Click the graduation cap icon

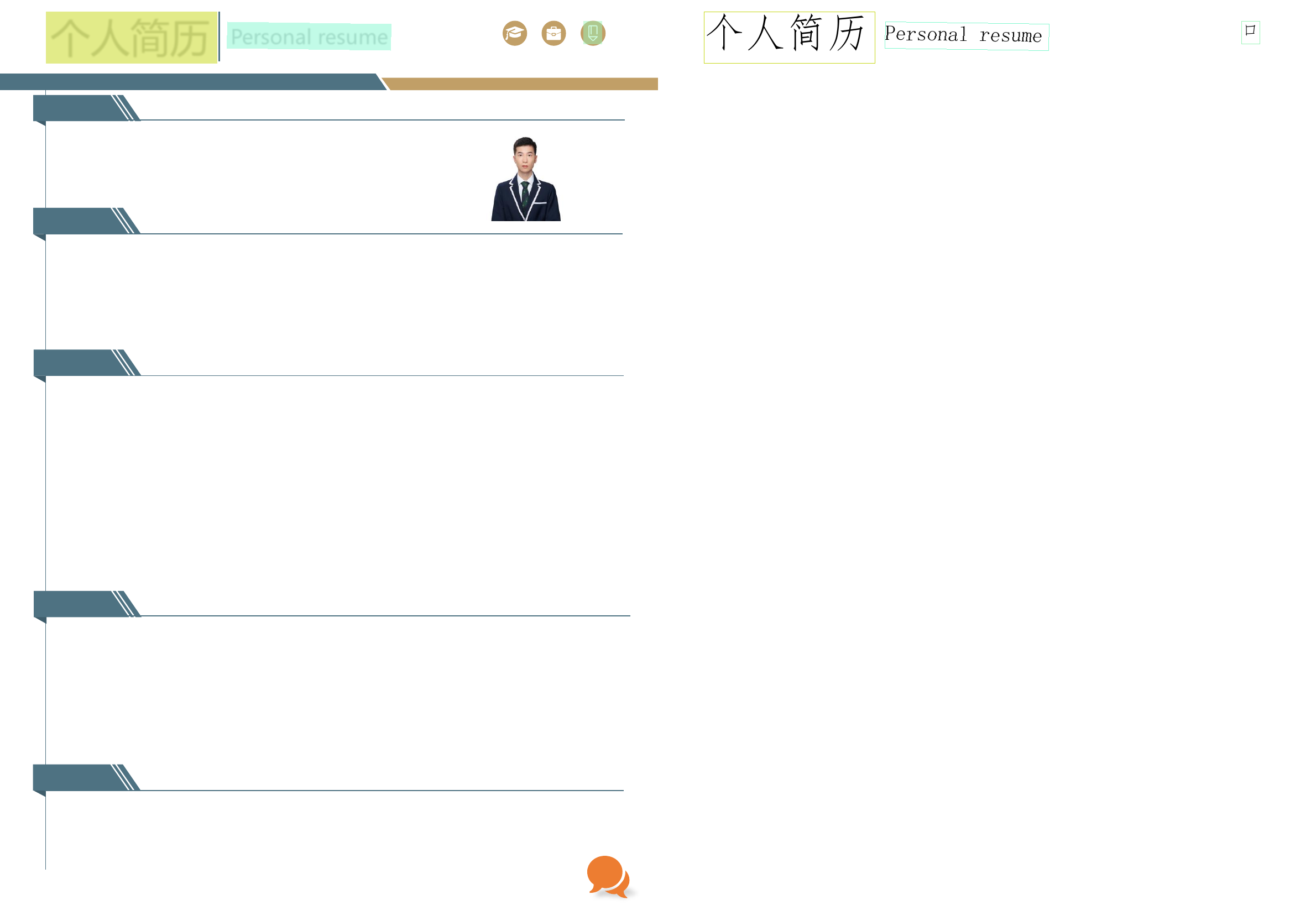tap(514, 34)
